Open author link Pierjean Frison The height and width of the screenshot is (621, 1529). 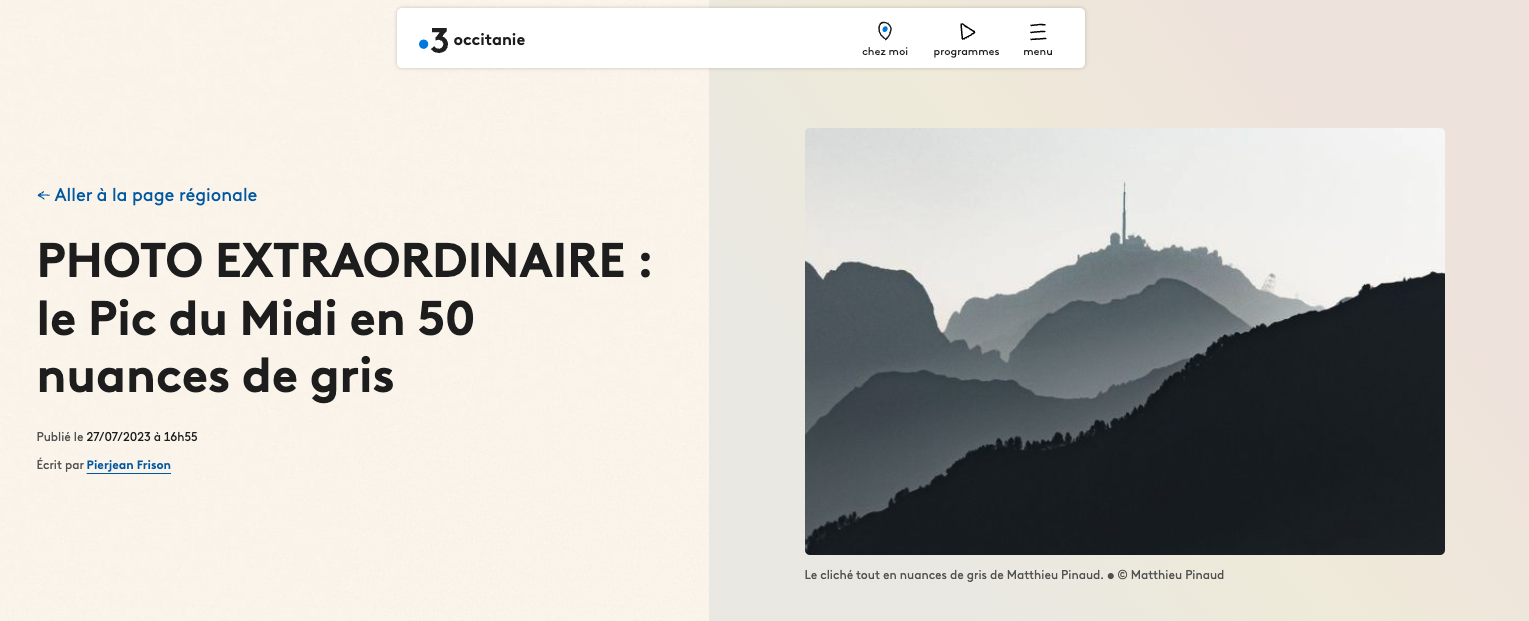(128, 465)
